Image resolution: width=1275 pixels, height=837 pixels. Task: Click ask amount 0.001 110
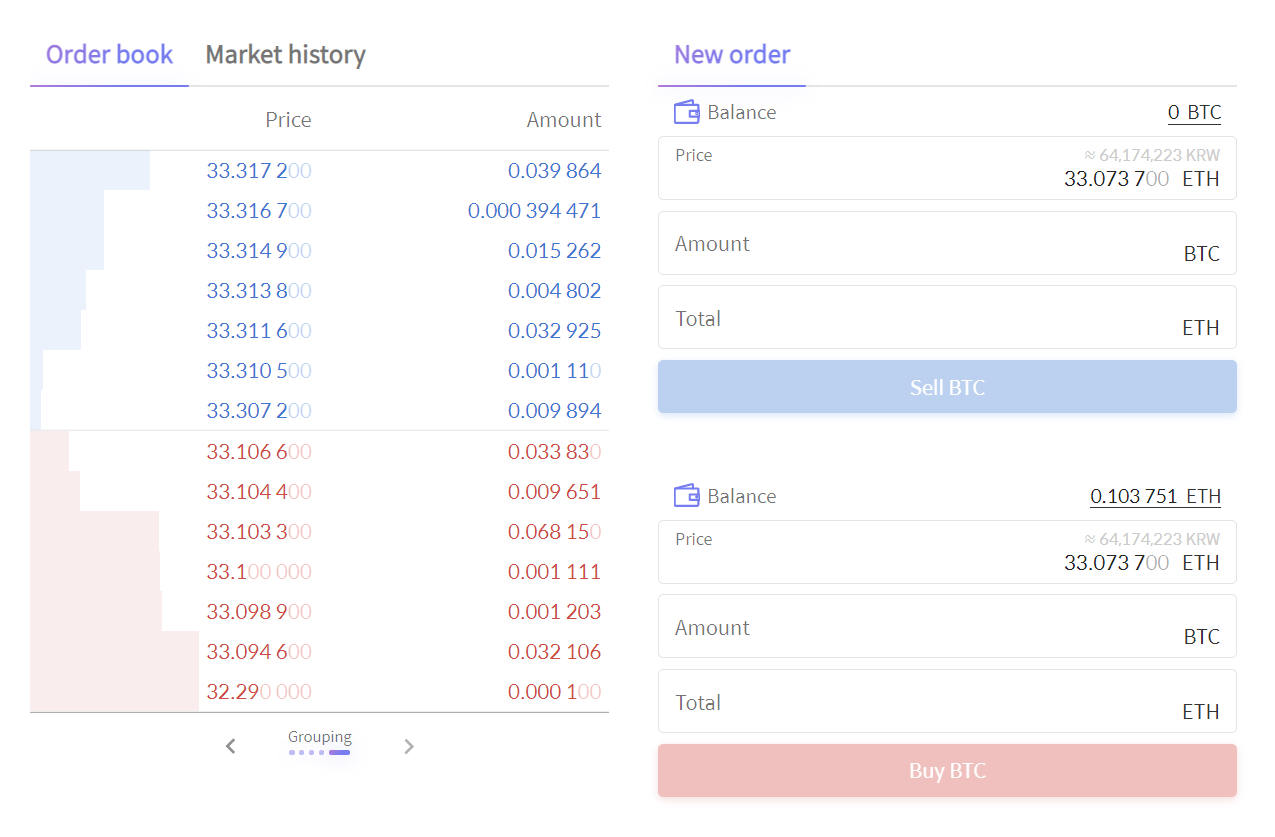555,371
